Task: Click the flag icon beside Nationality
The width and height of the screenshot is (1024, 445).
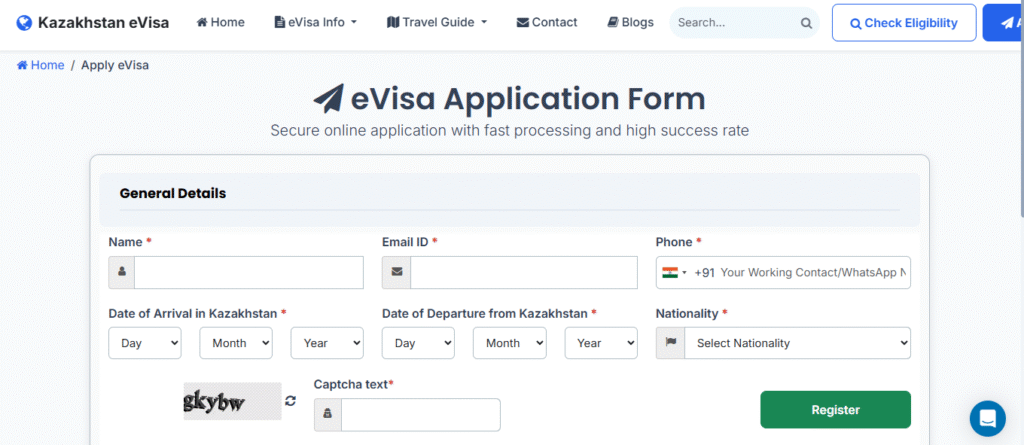Action: click(x=670, y=343)
